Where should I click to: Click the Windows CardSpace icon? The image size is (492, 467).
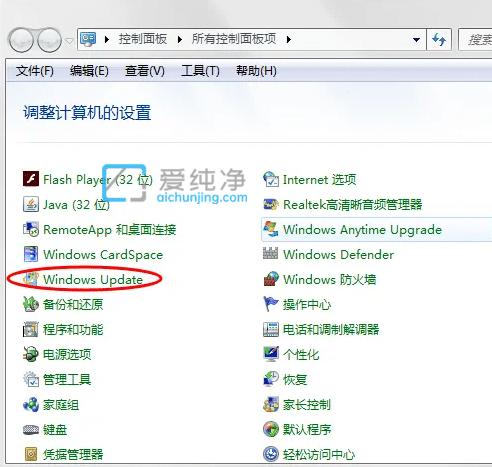pyautogui.click(x=31, y=254)
